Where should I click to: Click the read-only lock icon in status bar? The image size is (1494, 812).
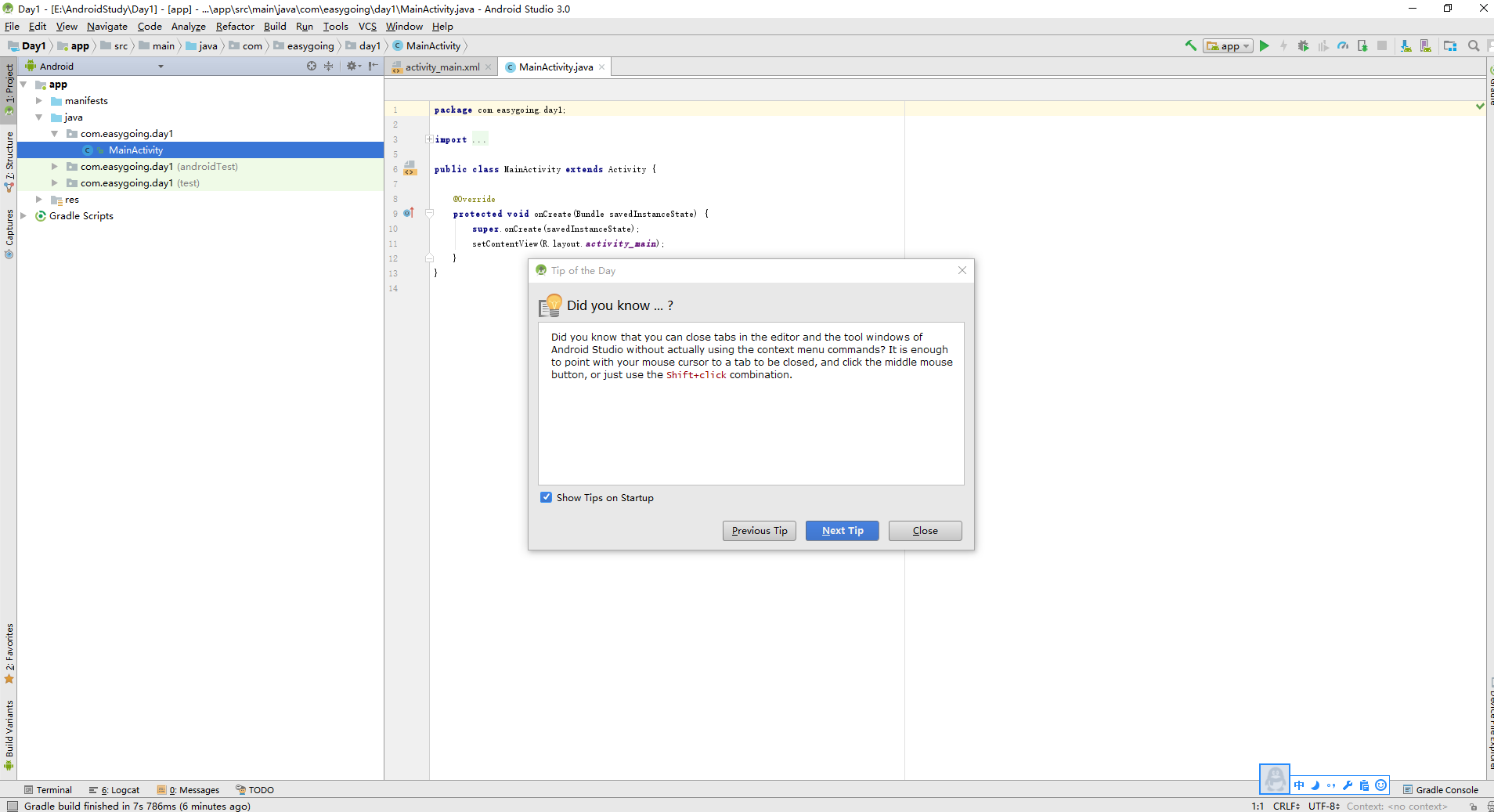click(1473, 806)
